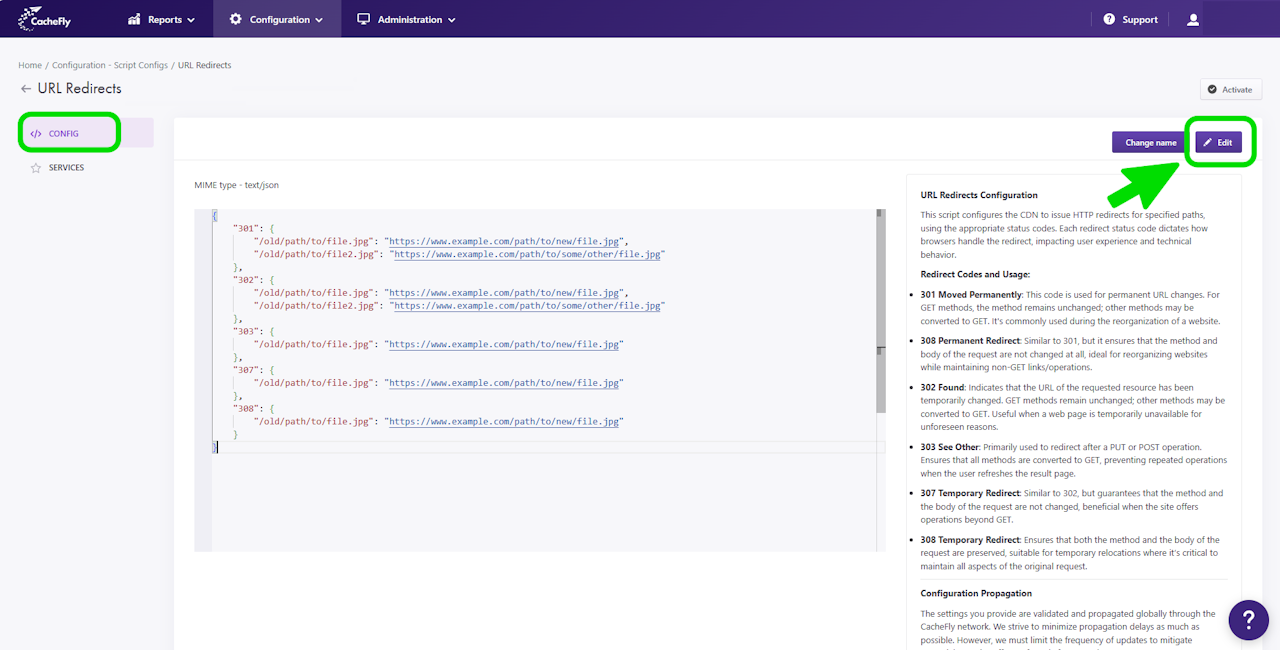Click the Activate button
This screenshot has width=1280, height=650.
click(x=1230, y=90)
